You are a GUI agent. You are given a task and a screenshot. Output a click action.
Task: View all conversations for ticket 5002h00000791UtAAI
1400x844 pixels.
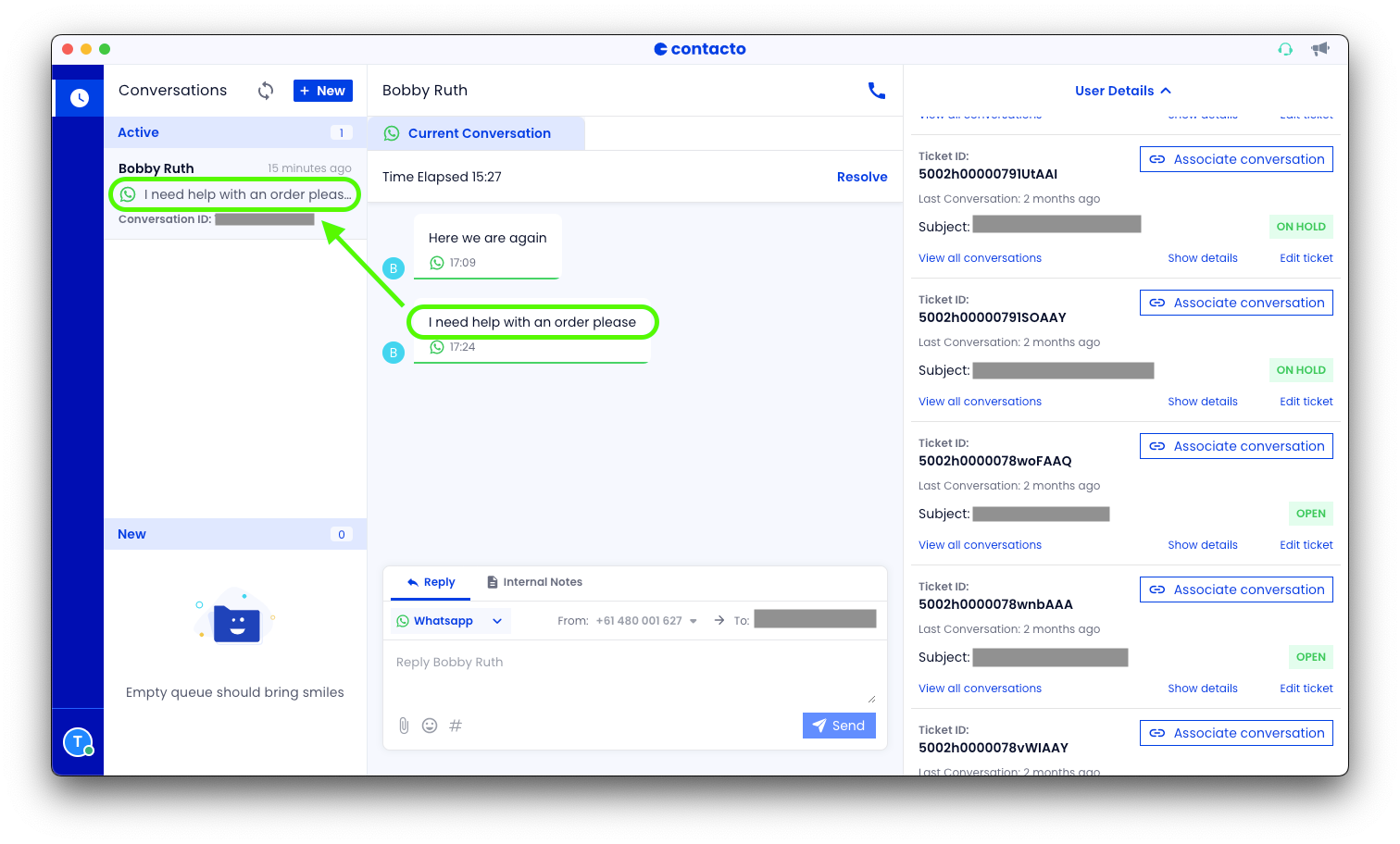[x=980, y=258]
